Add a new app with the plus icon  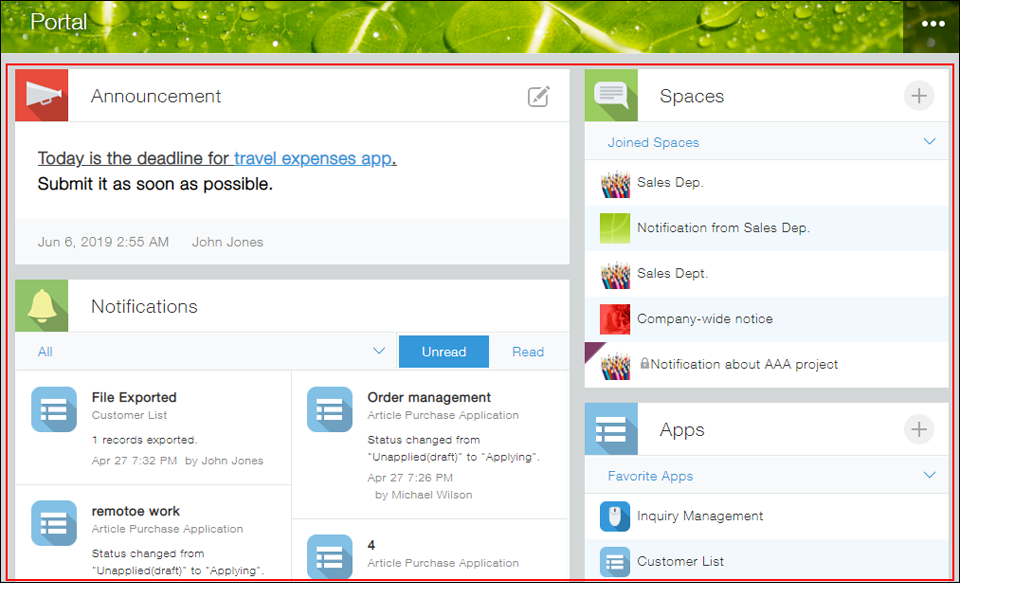[918, 429]
